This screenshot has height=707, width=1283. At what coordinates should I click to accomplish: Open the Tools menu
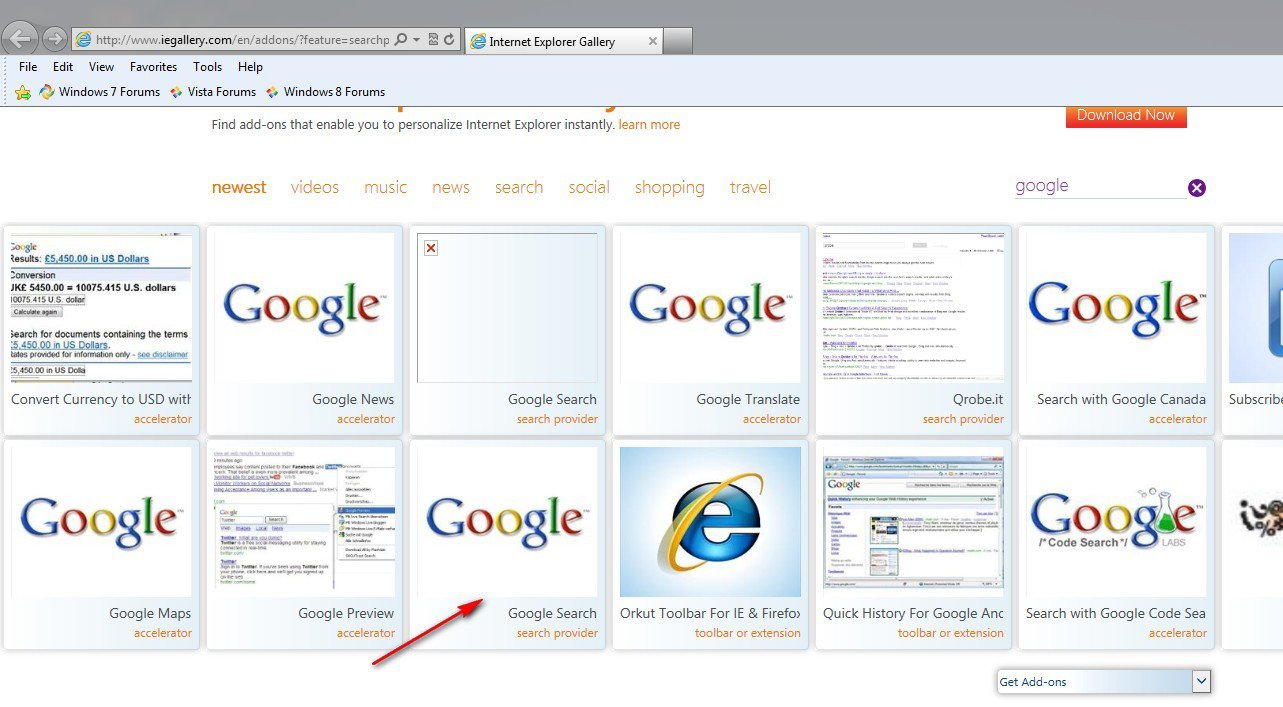click(x=207, y=67)
